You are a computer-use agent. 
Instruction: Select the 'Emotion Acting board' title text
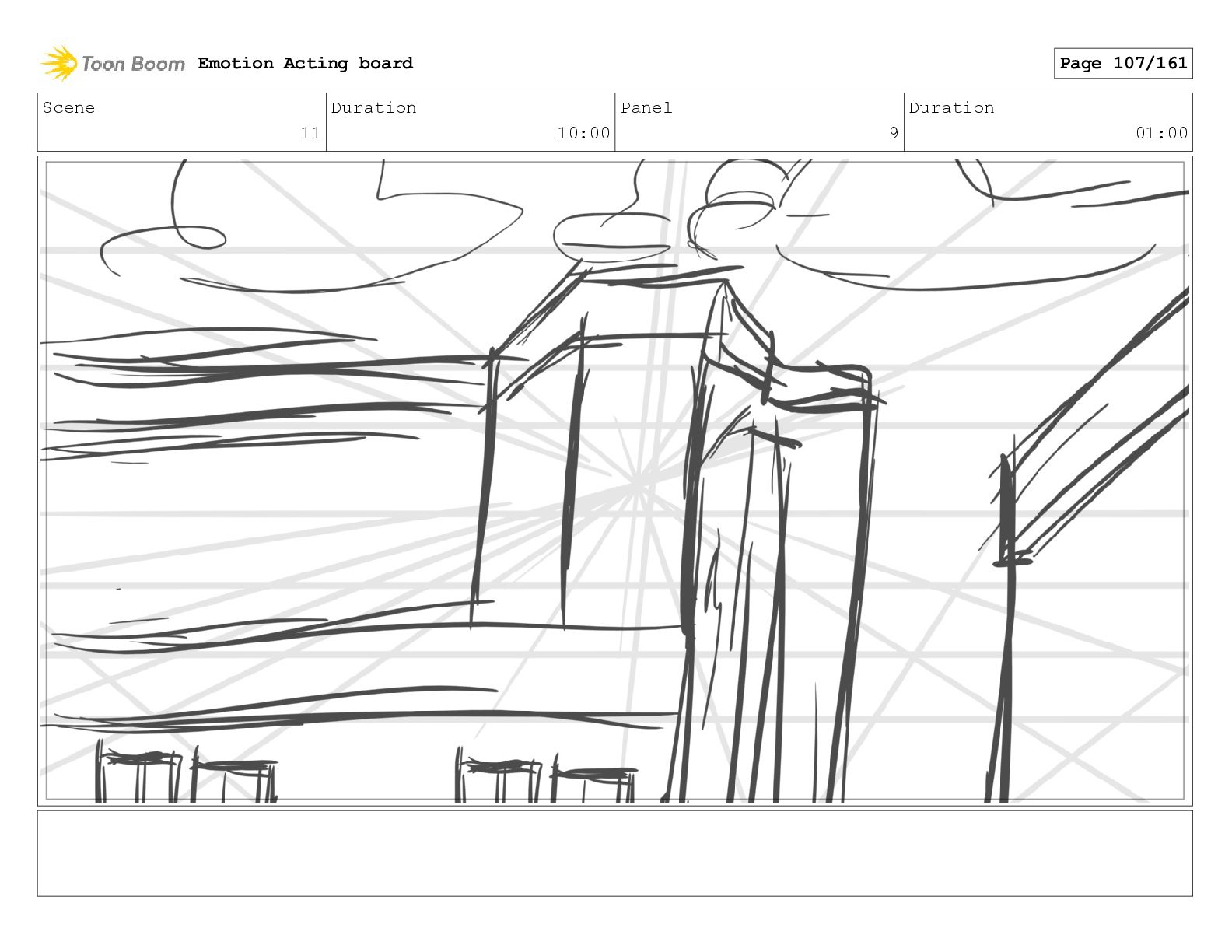coord(305,63)
